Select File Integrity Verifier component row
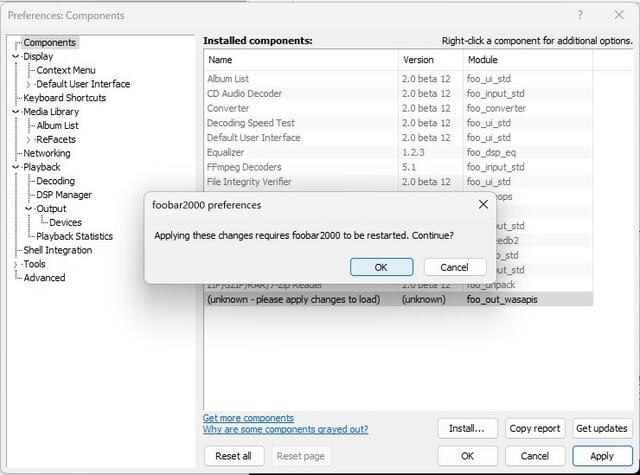Image resolution: width=640 pixels, height=475 pixels. [x=398, y=182]
